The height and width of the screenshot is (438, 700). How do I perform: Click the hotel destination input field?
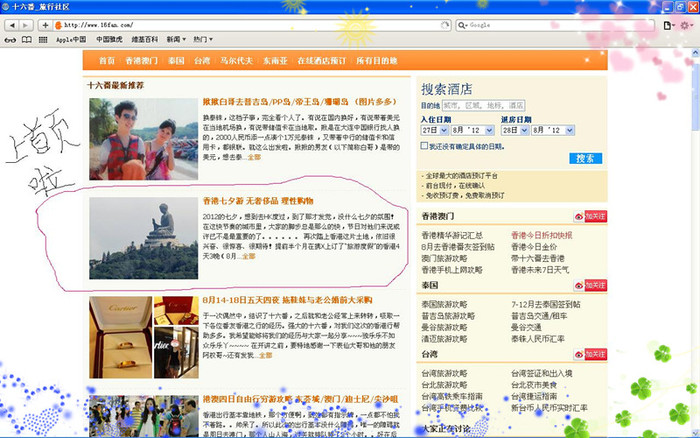coord(483,106)
